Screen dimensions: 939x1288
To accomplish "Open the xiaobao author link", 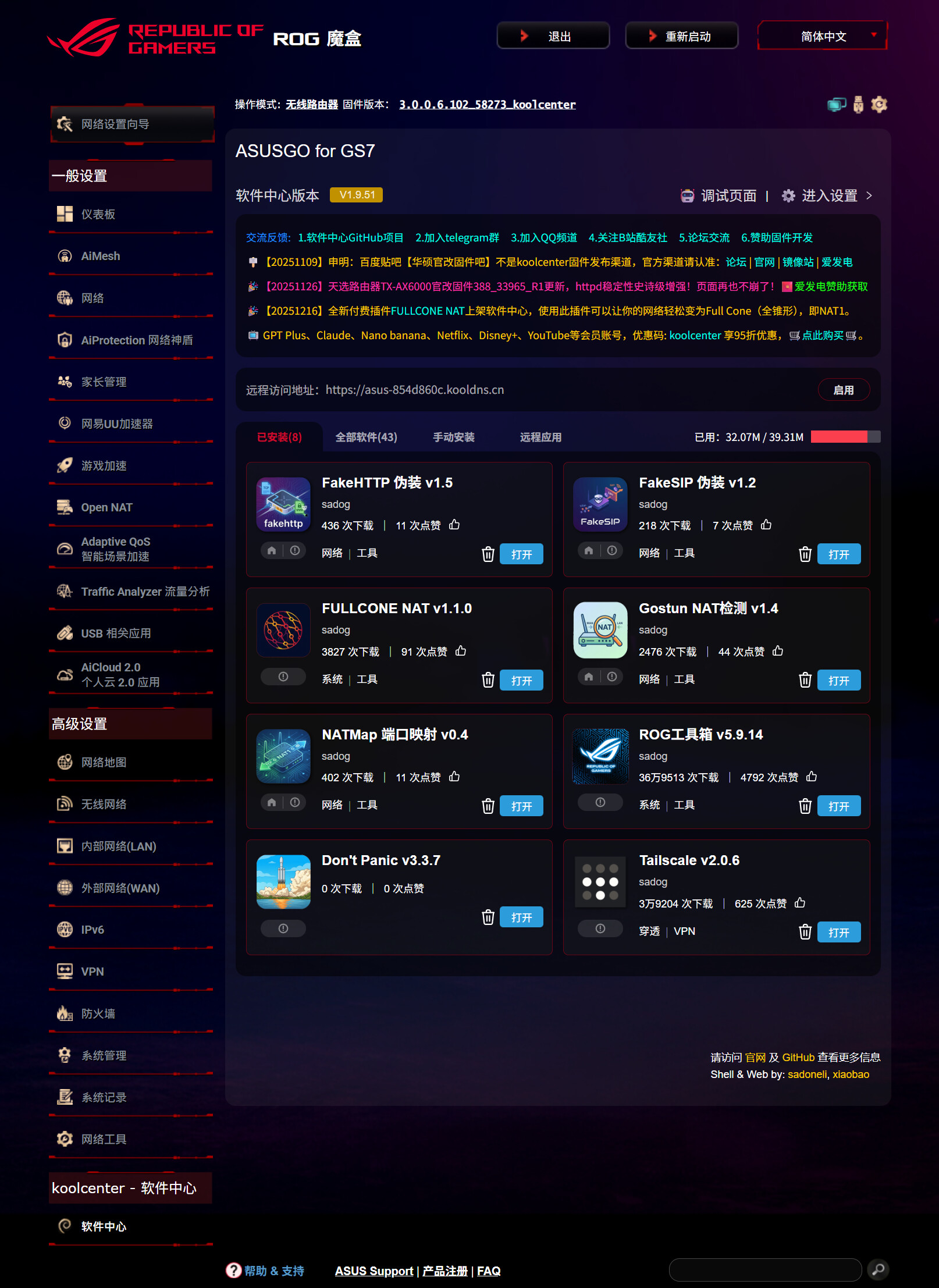I will coord(851,1074).
